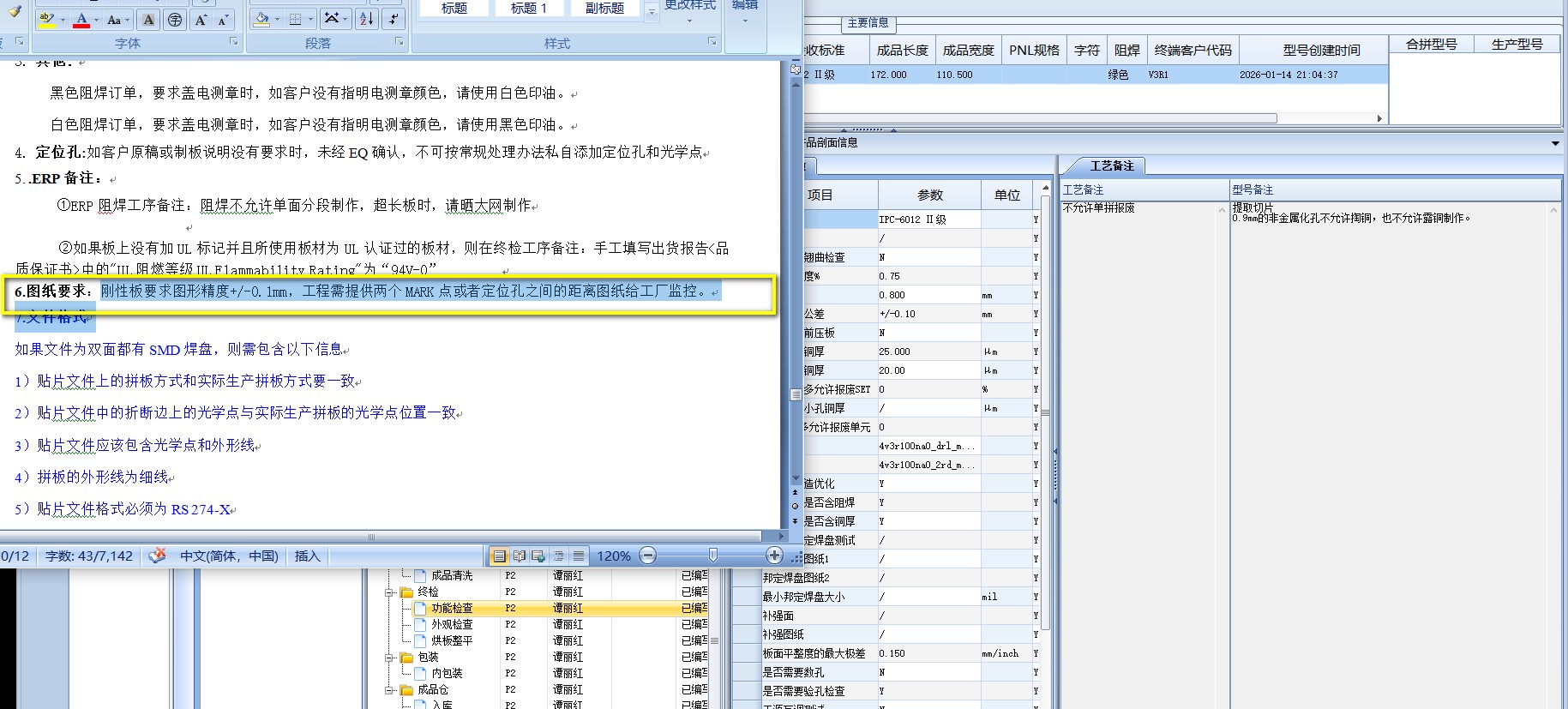Click the browse object circle in the Word scrollbar

[x=795, y=506]
